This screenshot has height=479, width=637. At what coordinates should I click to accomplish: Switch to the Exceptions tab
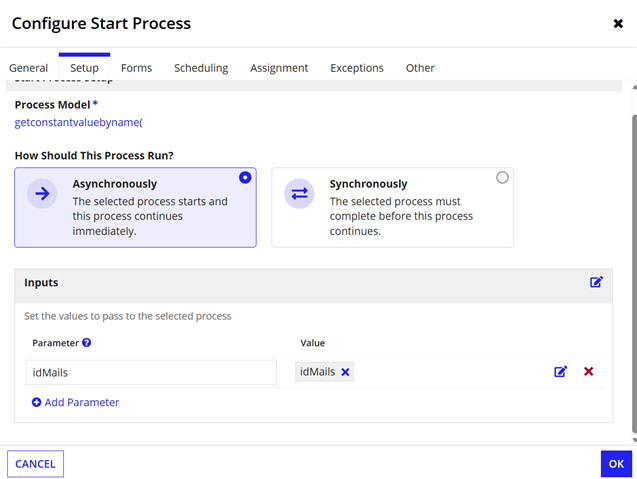tap(357, 68)
